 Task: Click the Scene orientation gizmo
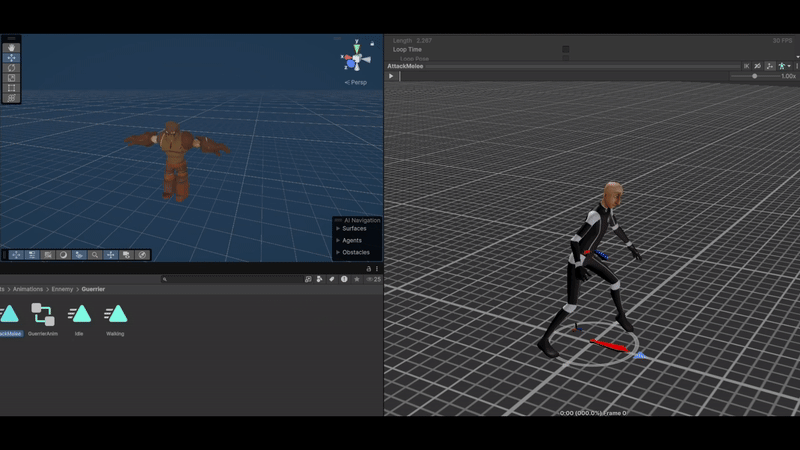coord(356,59)
